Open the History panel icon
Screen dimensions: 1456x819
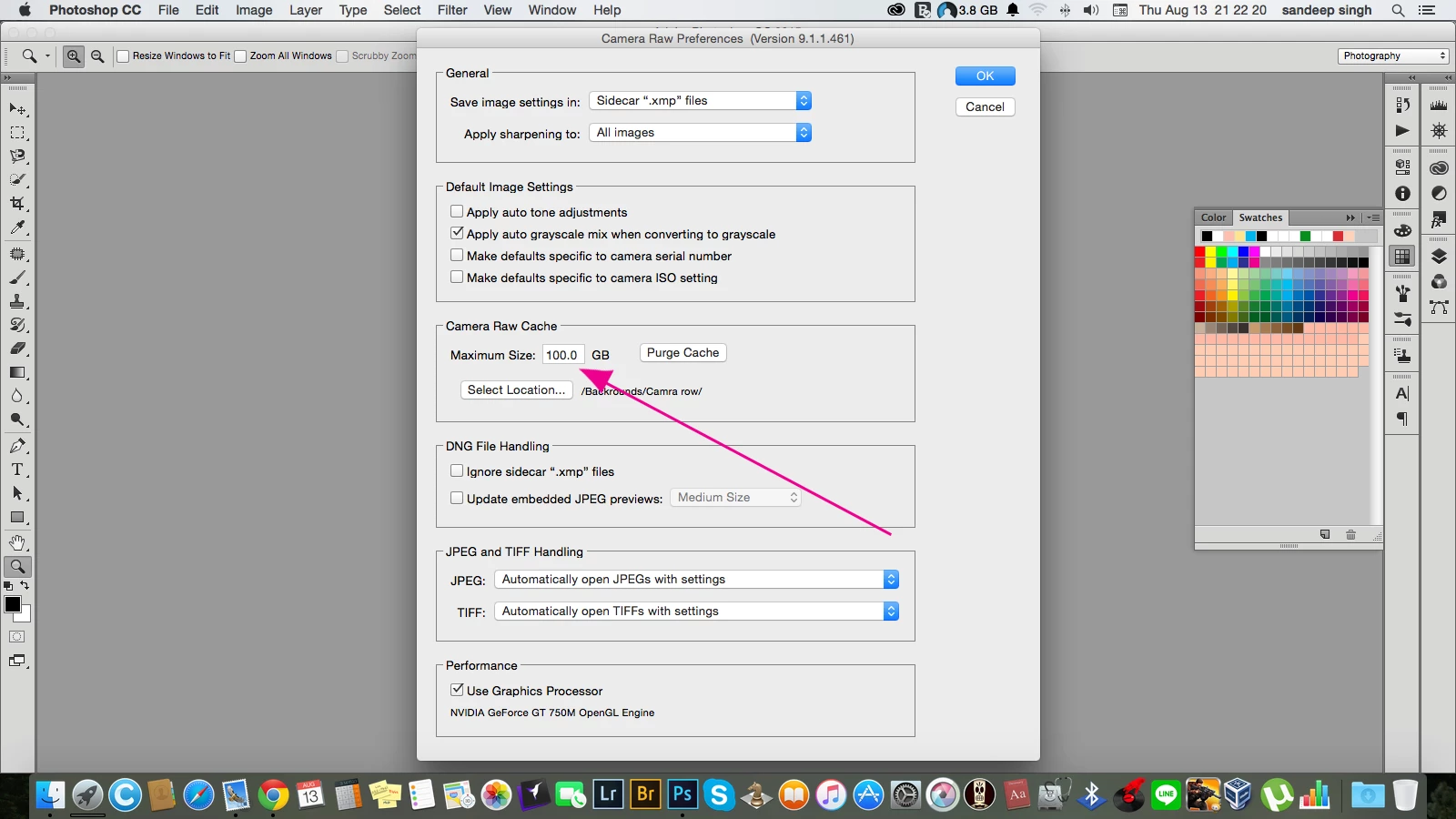[1402, 106]
